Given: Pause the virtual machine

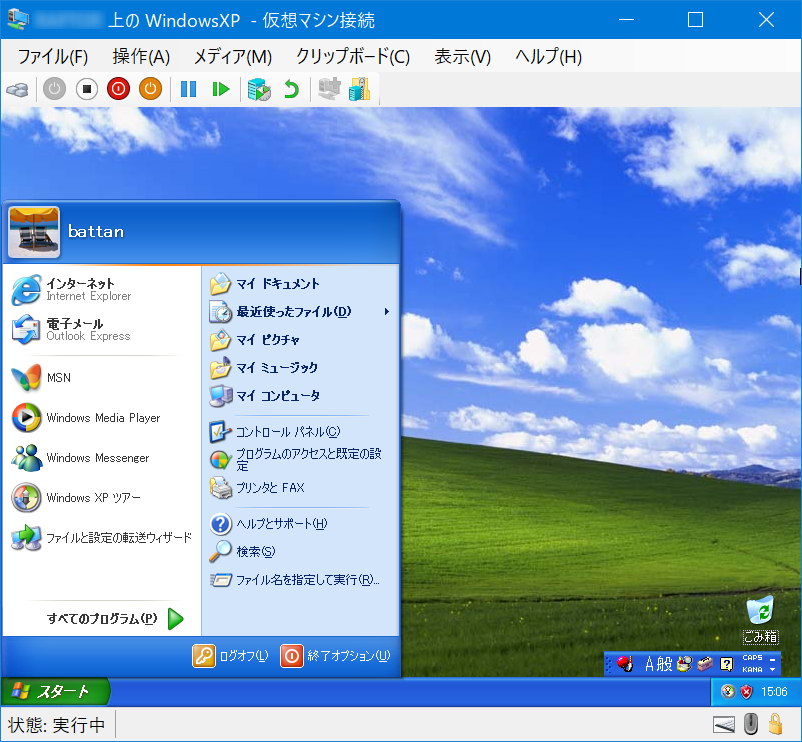Looking at the screenshot, I should tap(188, 89).
